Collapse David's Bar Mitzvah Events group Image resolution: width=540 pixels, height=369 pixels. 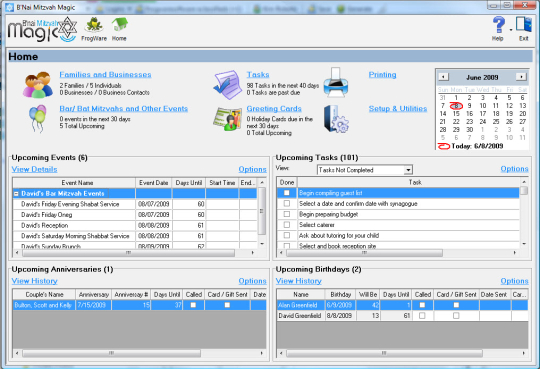pos(16,194)
